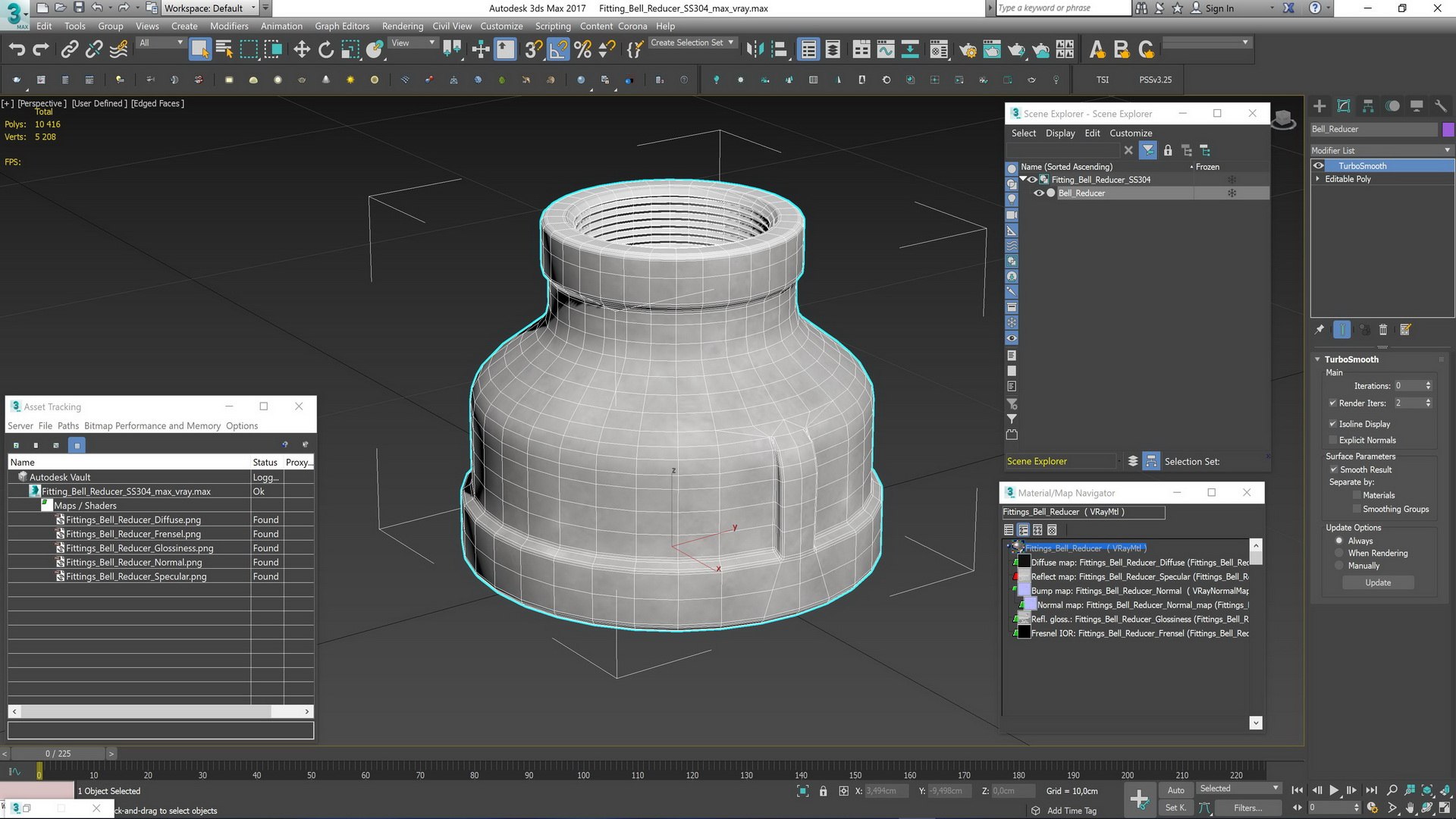1456x819 pixels.
Task: Click the Remove Modifier trash icon
Action: point(1382,330)
